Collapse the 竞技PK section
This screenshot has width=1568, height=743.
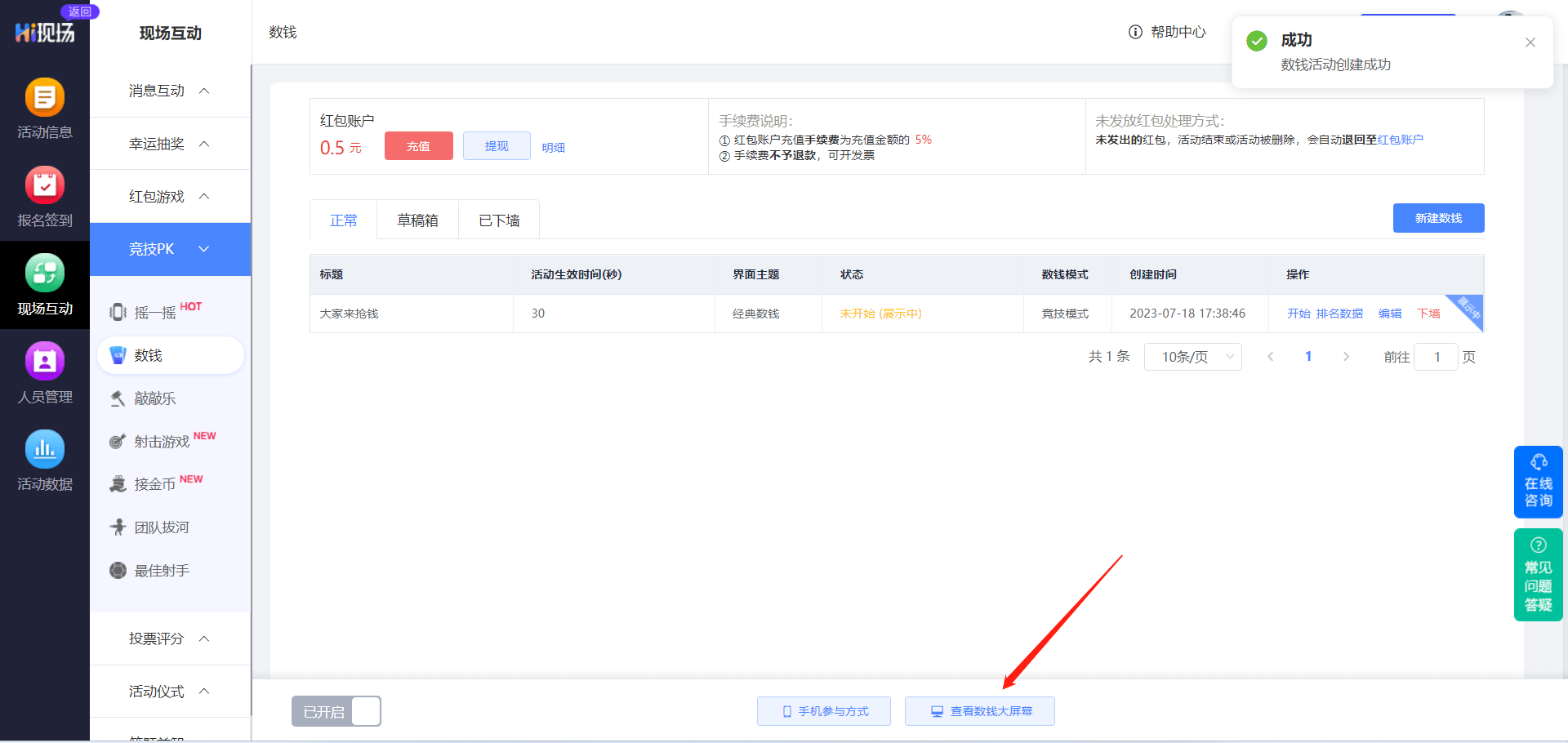[x=170, y=249]
